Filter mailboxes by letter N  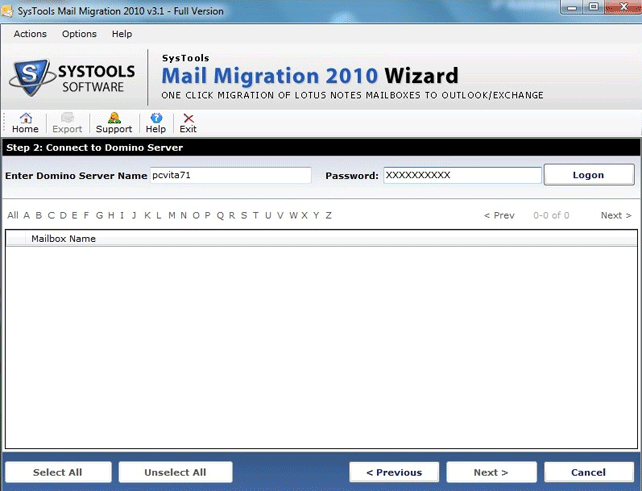[x=183, y=215]
